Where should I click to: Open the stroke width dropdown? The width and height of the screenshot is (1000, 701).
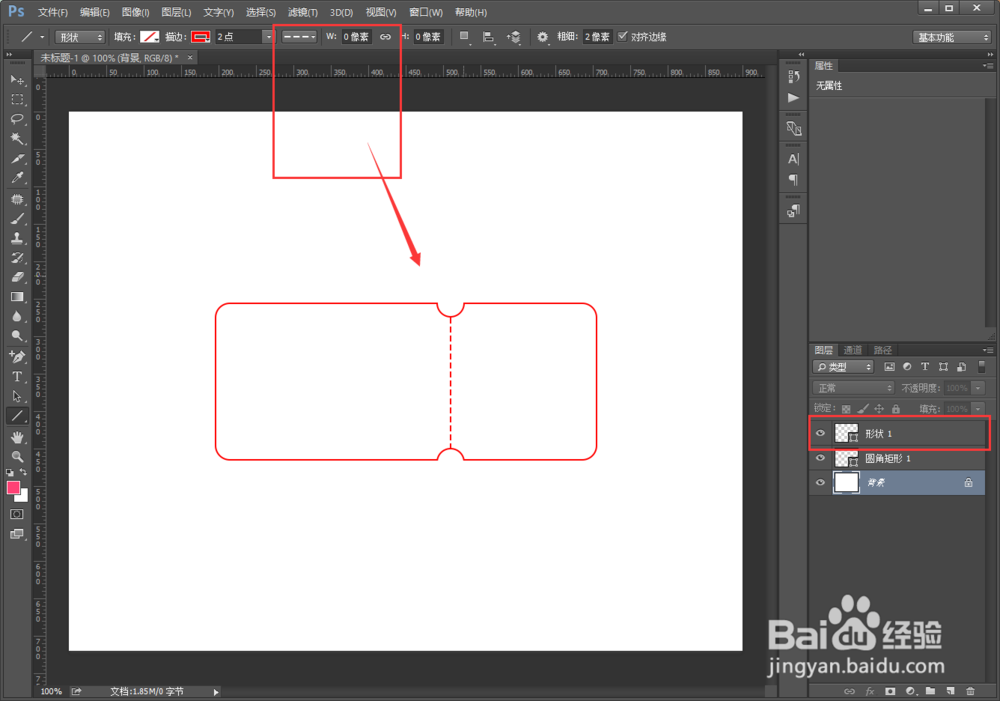tap(268, 37)
